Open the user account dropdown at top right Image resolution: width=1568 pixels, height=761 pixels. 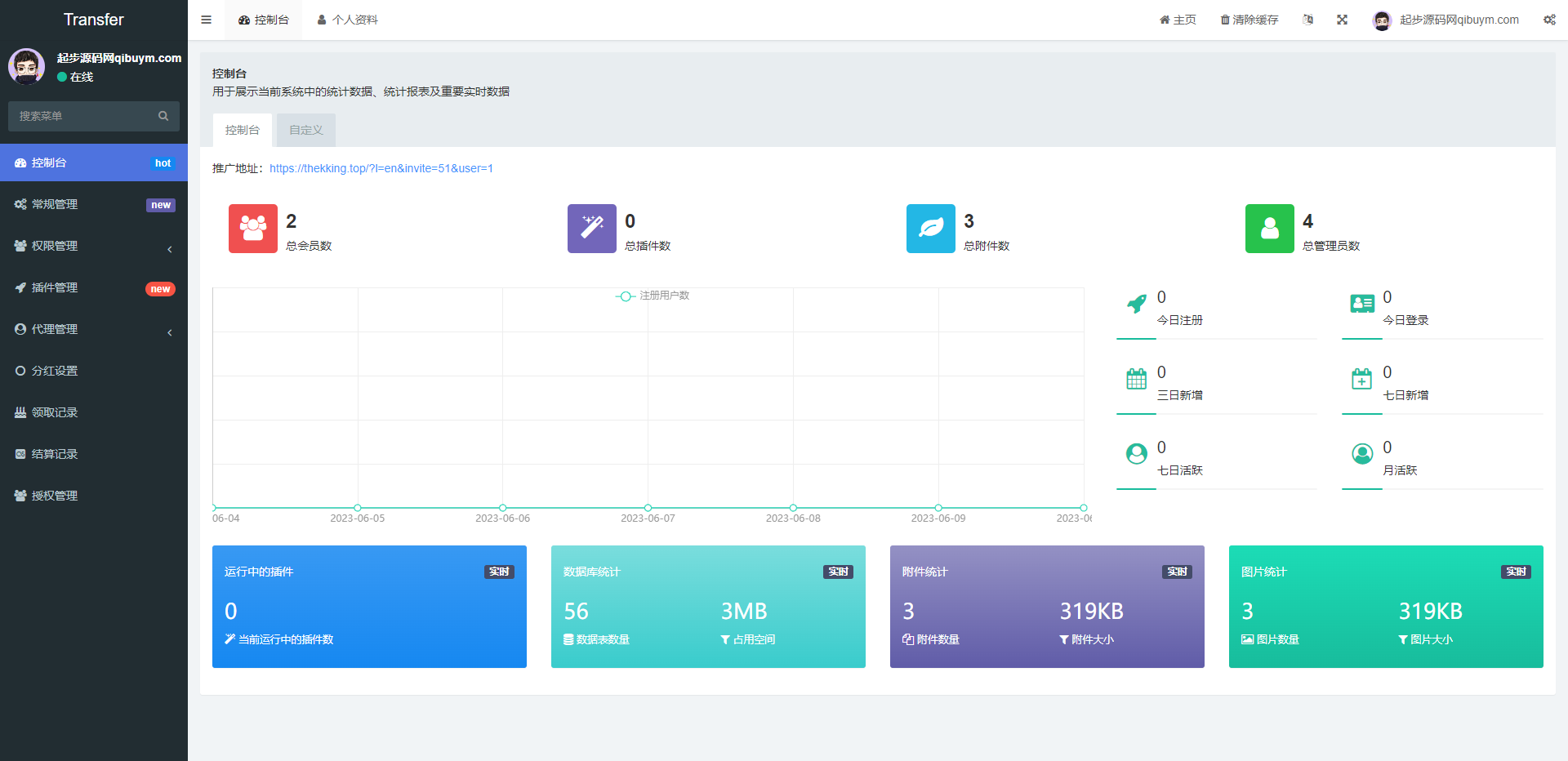click(1446, 20)
